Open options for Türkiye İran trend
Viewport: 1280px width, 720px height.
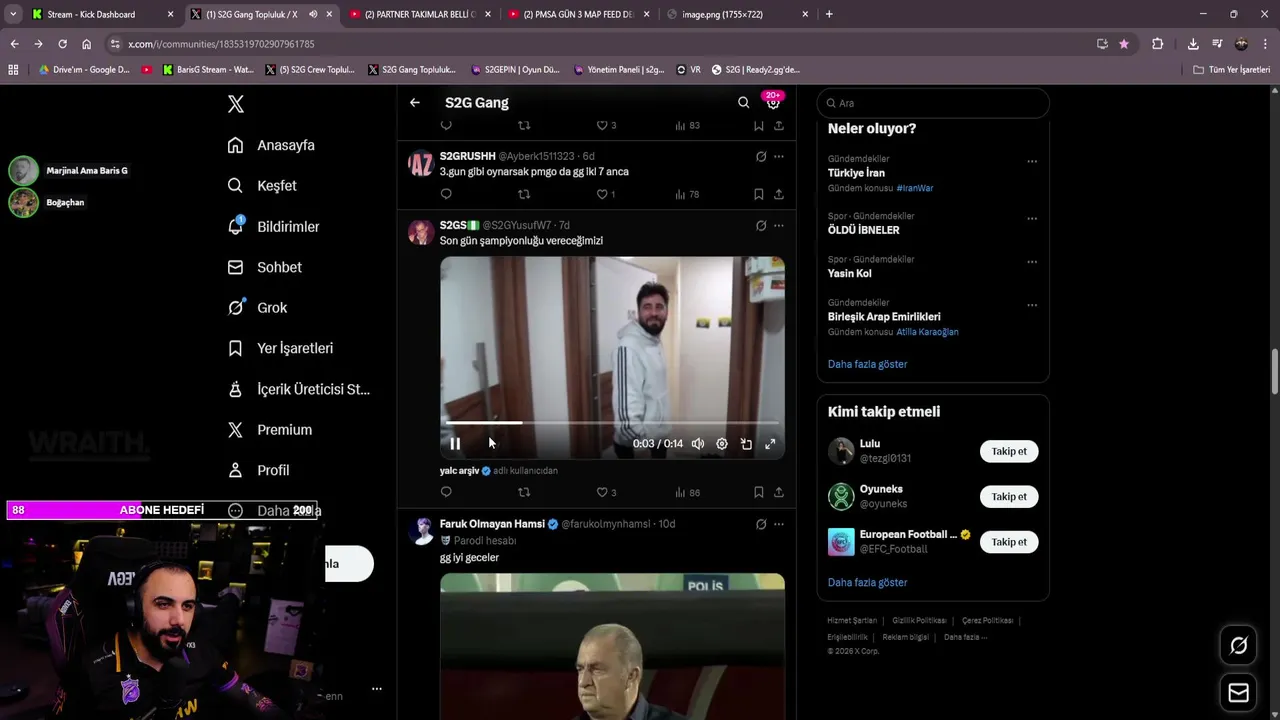[1032, 161]
